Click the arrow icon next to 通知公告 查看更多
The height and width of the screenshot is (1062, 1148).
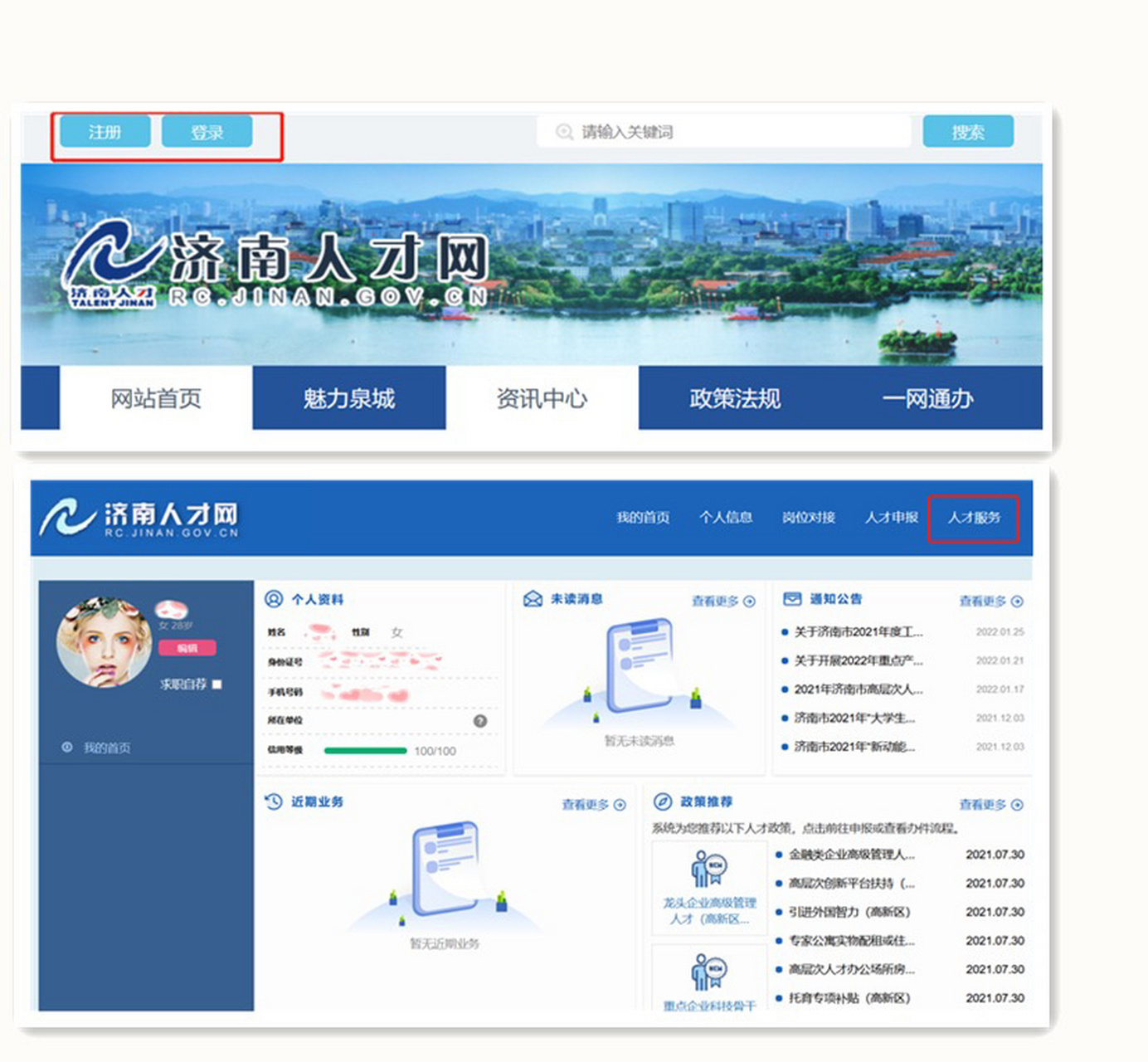click(1018, 602)
